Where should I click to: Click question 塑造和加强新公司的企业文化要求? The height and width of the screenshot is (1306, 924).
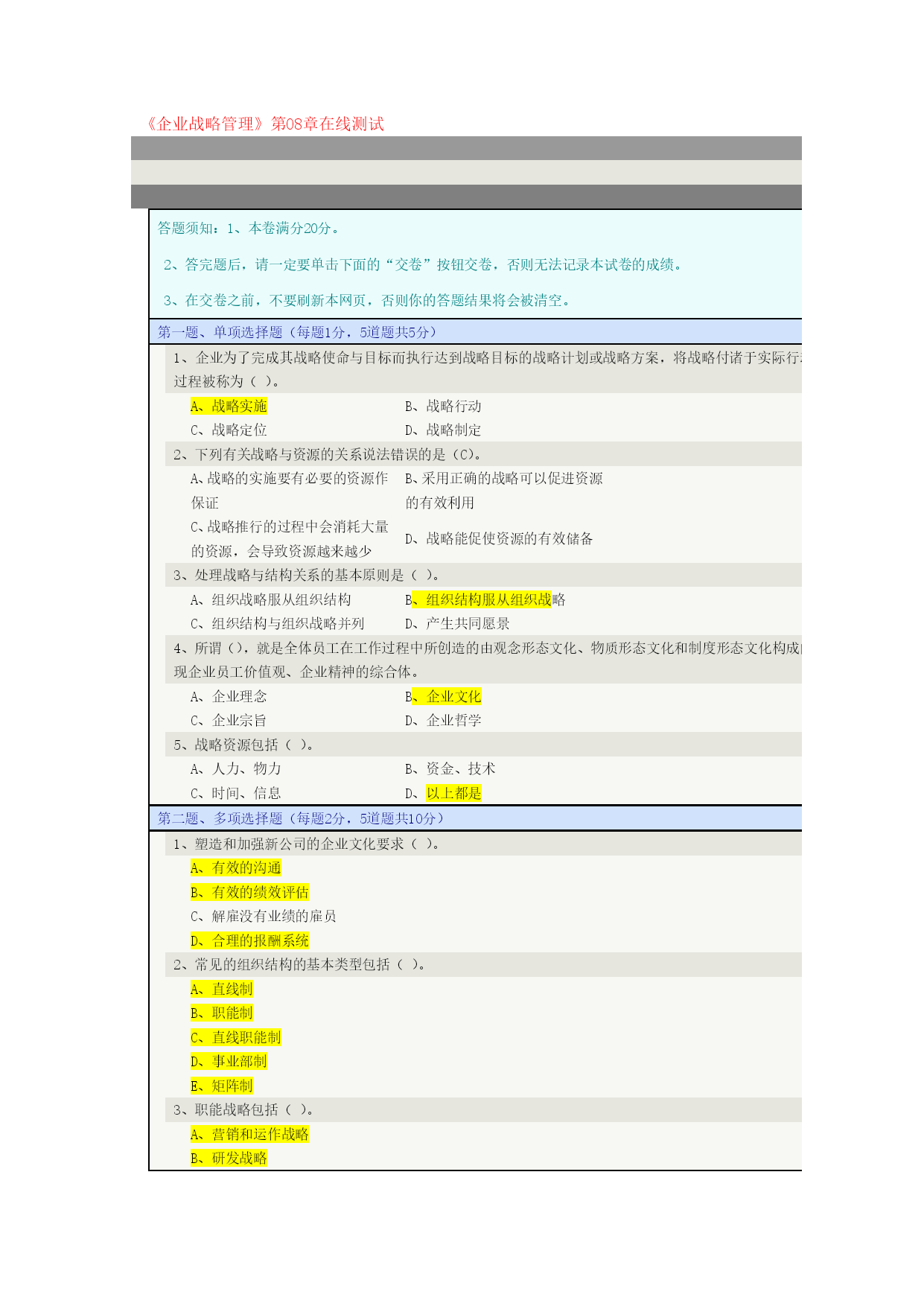[308, 844]
